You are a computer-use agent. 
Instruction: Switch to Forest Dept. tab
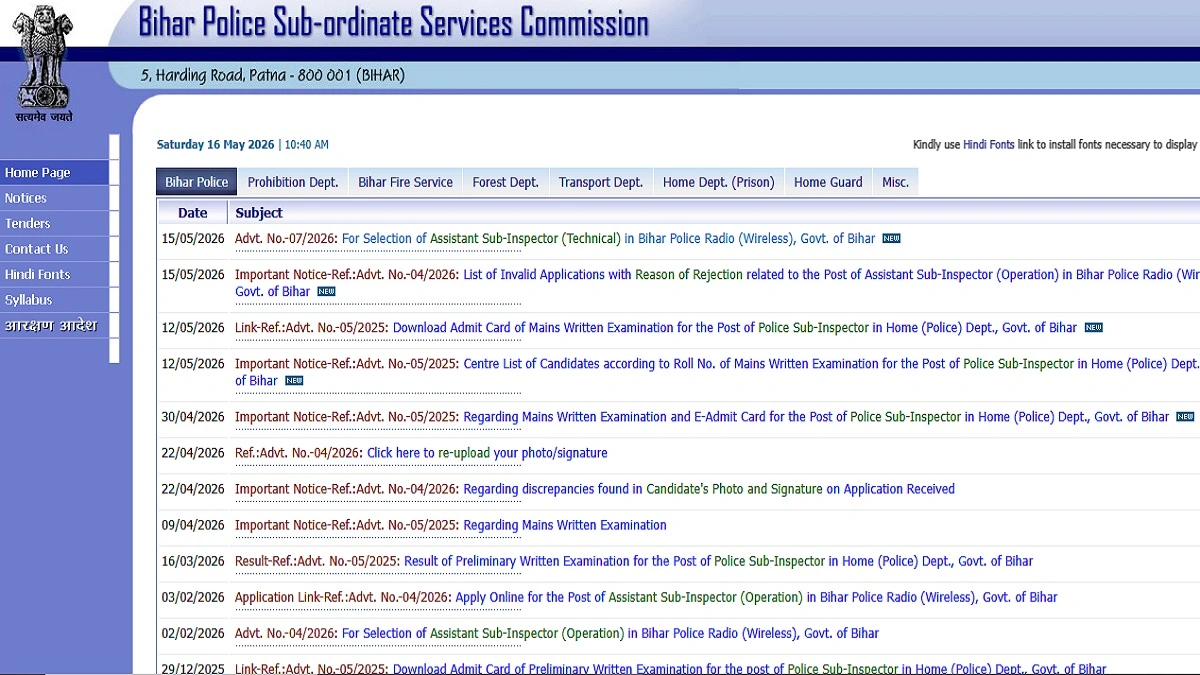505,182
